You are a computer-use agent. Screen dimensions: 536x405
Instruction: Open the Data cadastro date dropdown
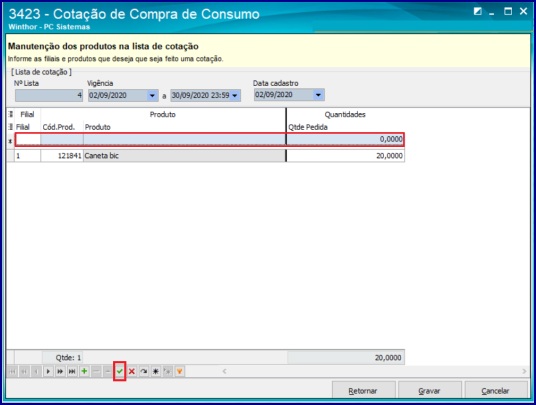(x=319, y=95)
